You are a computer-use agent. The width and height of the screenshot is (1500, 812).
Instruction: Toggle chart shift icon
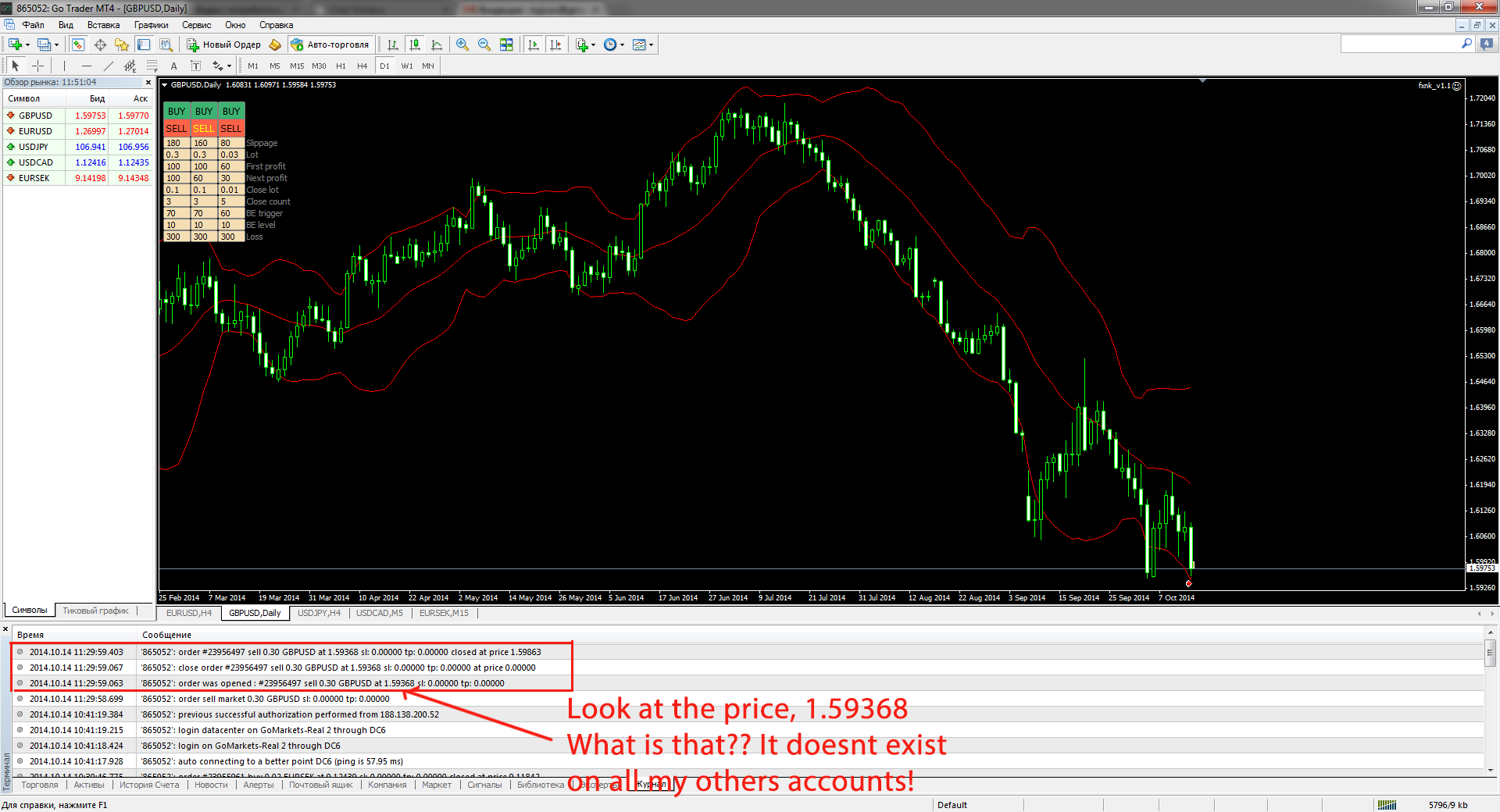[555, 45]
